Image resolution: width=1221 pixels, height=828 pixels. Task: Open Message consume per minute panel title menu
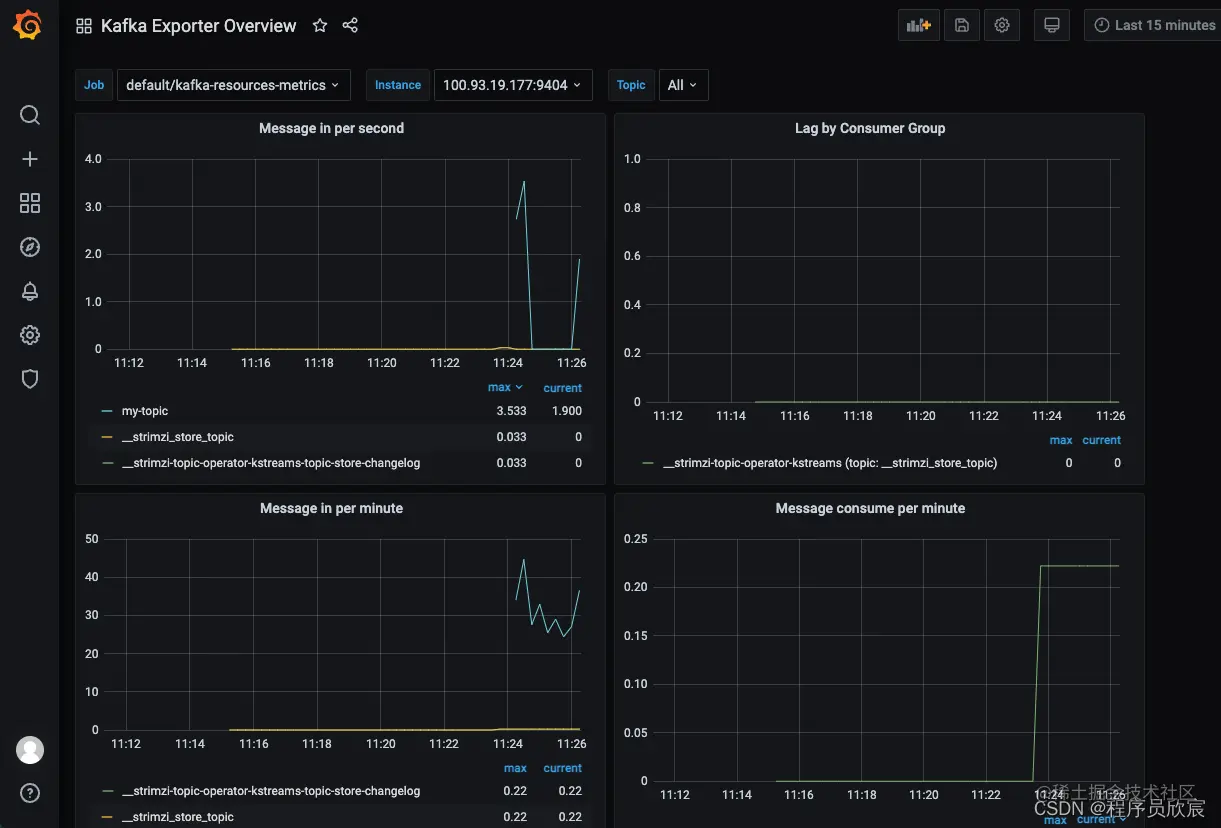870,508
